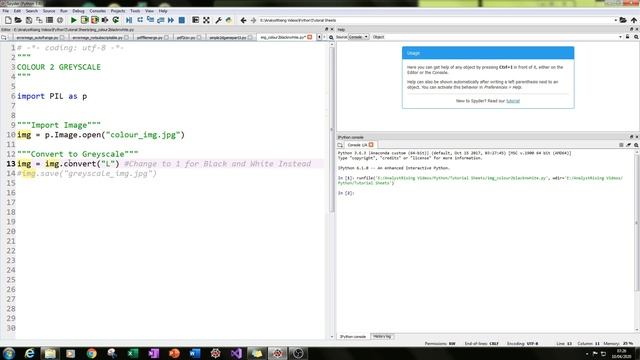Re-run the last script
Screen dimensions: 640x360
[116, 20]
